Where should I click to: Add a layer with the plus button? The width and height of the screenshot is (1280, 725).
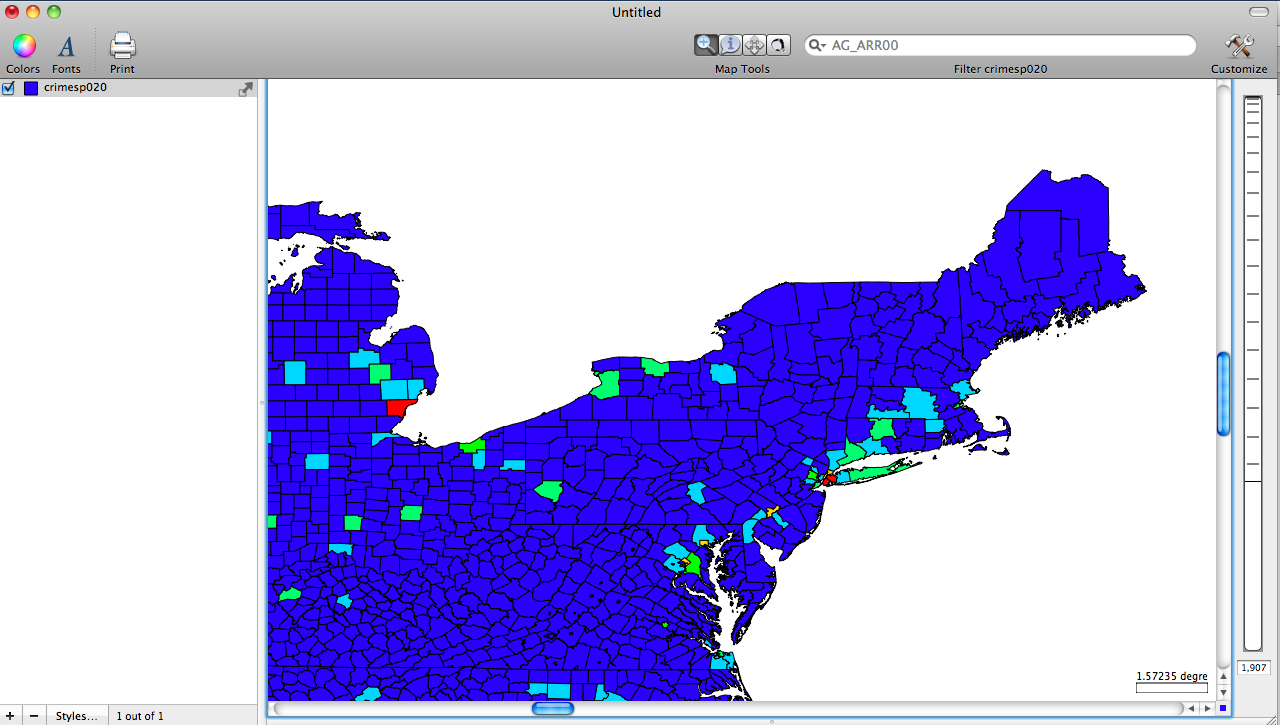click(10, 716)
